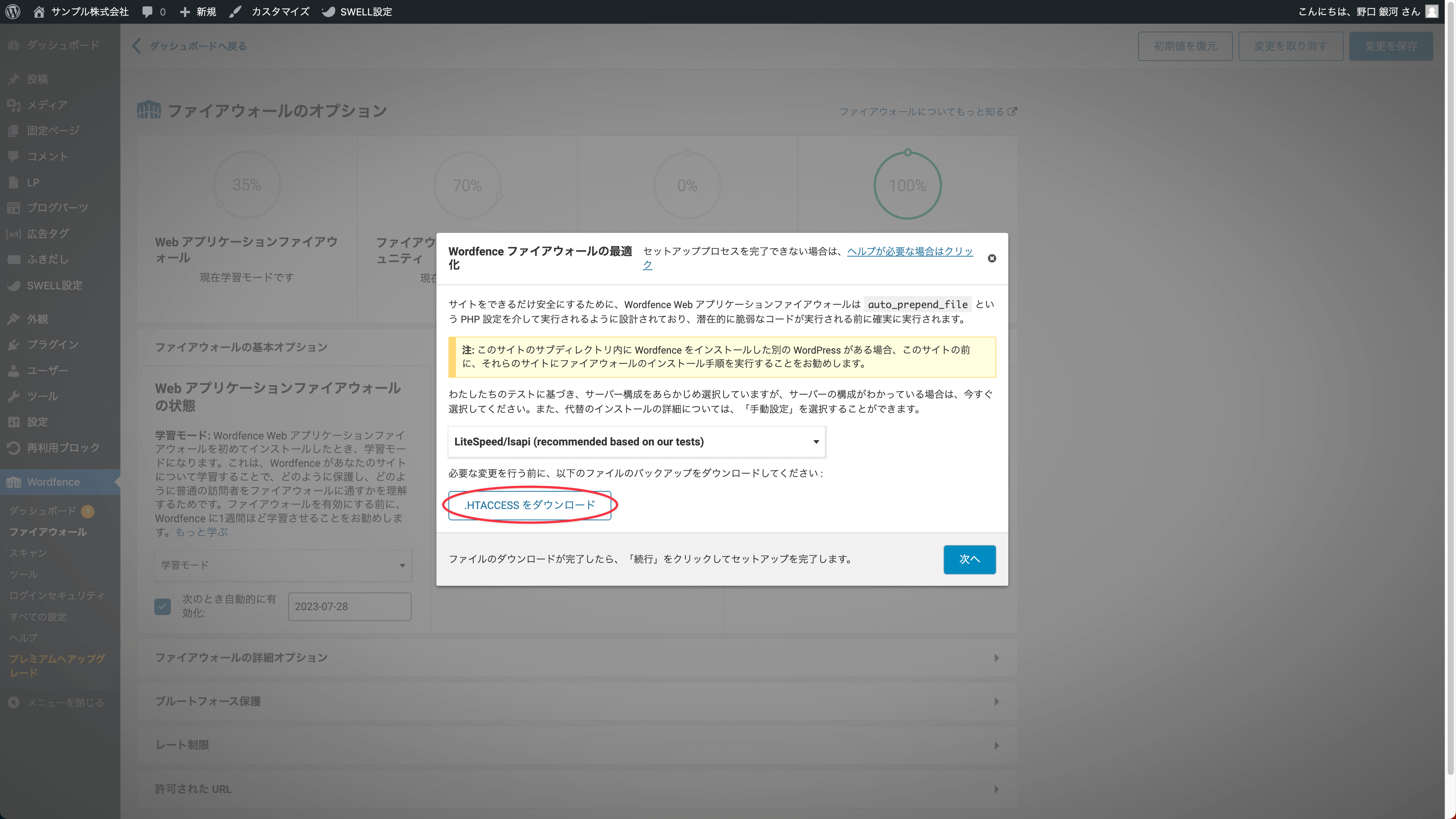Click the user avatar icon at top right
The height and width of the screenshot is (819, 1456).
[1432, 11]
